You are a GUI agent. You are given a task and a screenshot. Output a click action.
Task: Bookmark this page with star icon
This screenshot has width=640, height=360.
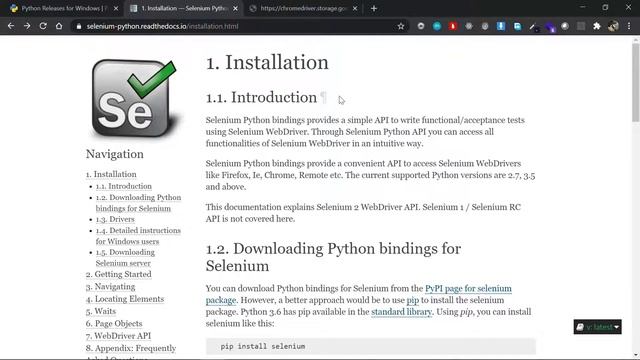tap(401, 26)
